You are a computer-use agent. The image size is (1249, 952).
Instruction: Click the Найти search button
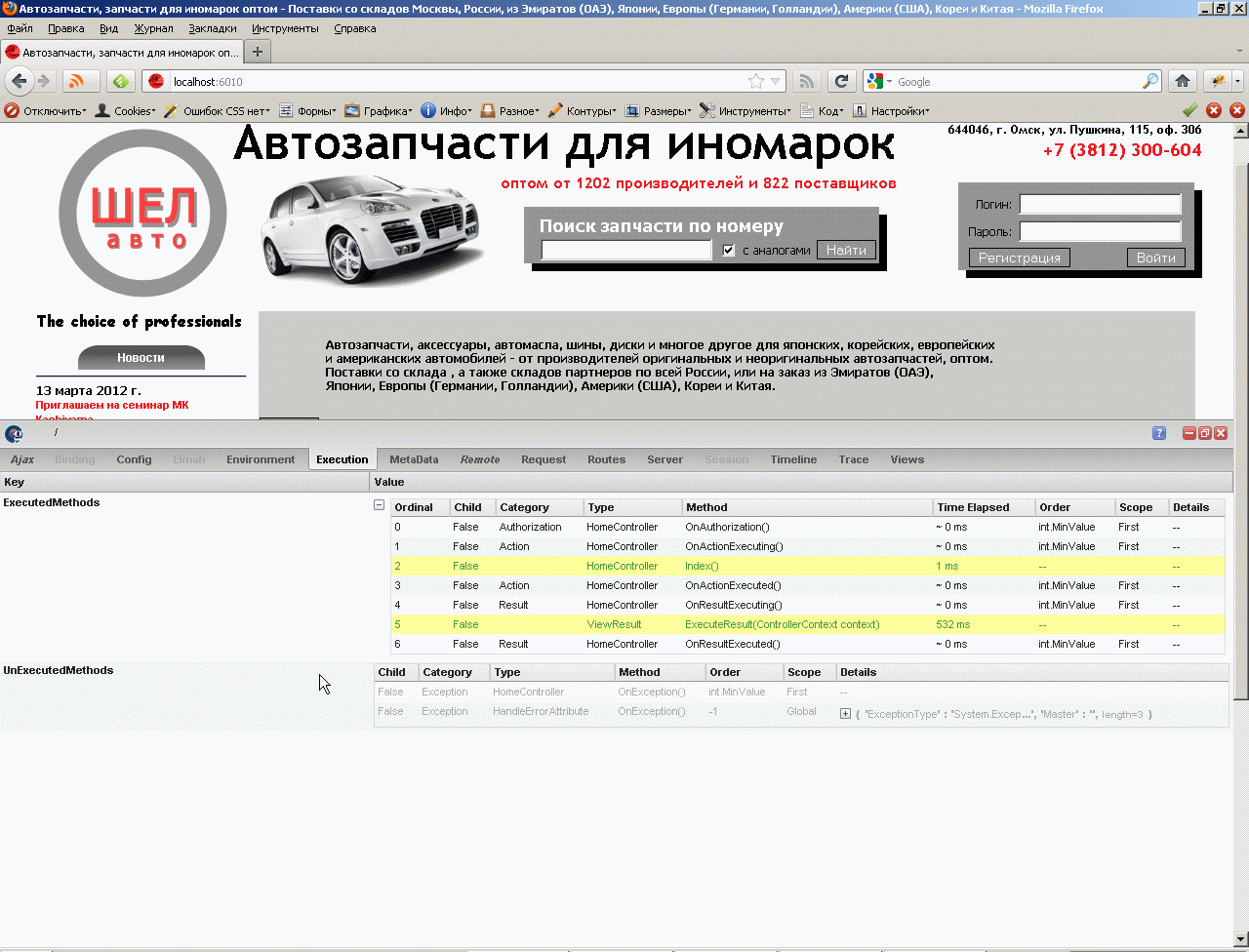pos(846,251)
